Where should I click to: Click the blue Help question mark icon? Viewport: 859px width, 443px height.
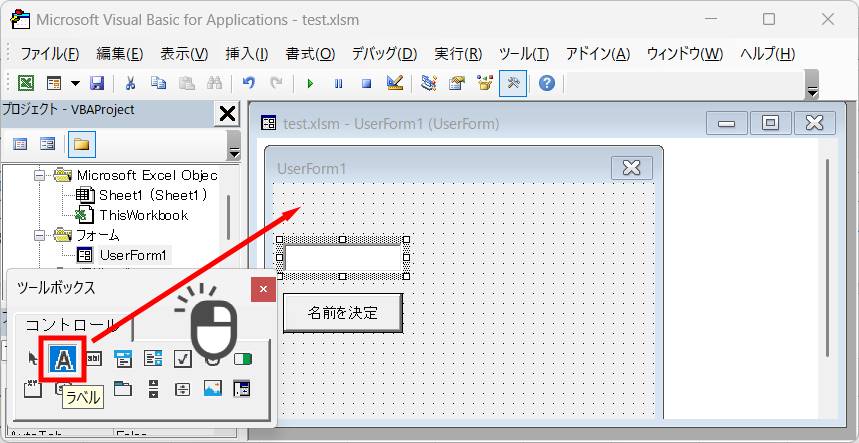[547, 83]
